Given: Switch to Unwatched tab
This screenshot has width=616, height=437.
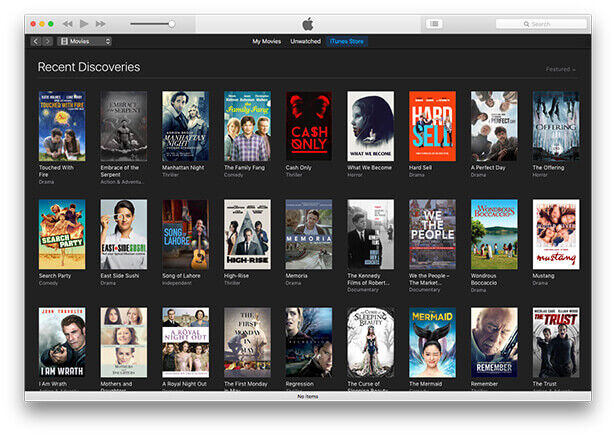Looking at the screenshot, I should click(305, 41).
